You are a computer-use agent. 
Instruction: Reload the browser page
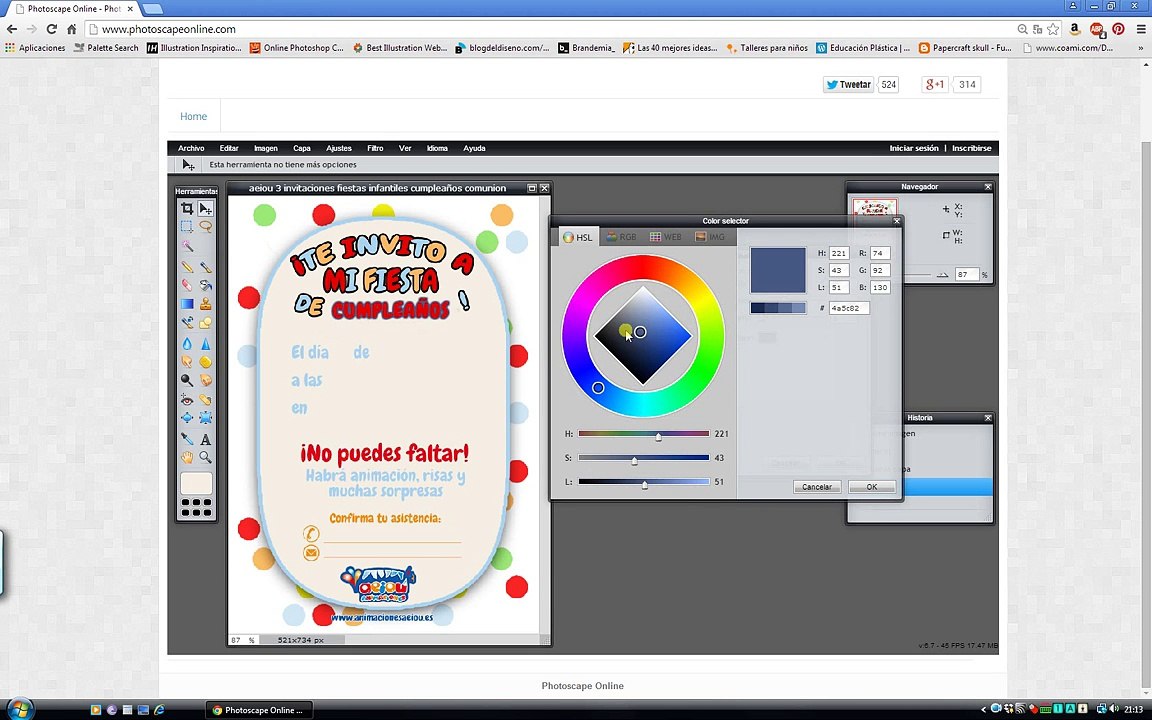51,29
